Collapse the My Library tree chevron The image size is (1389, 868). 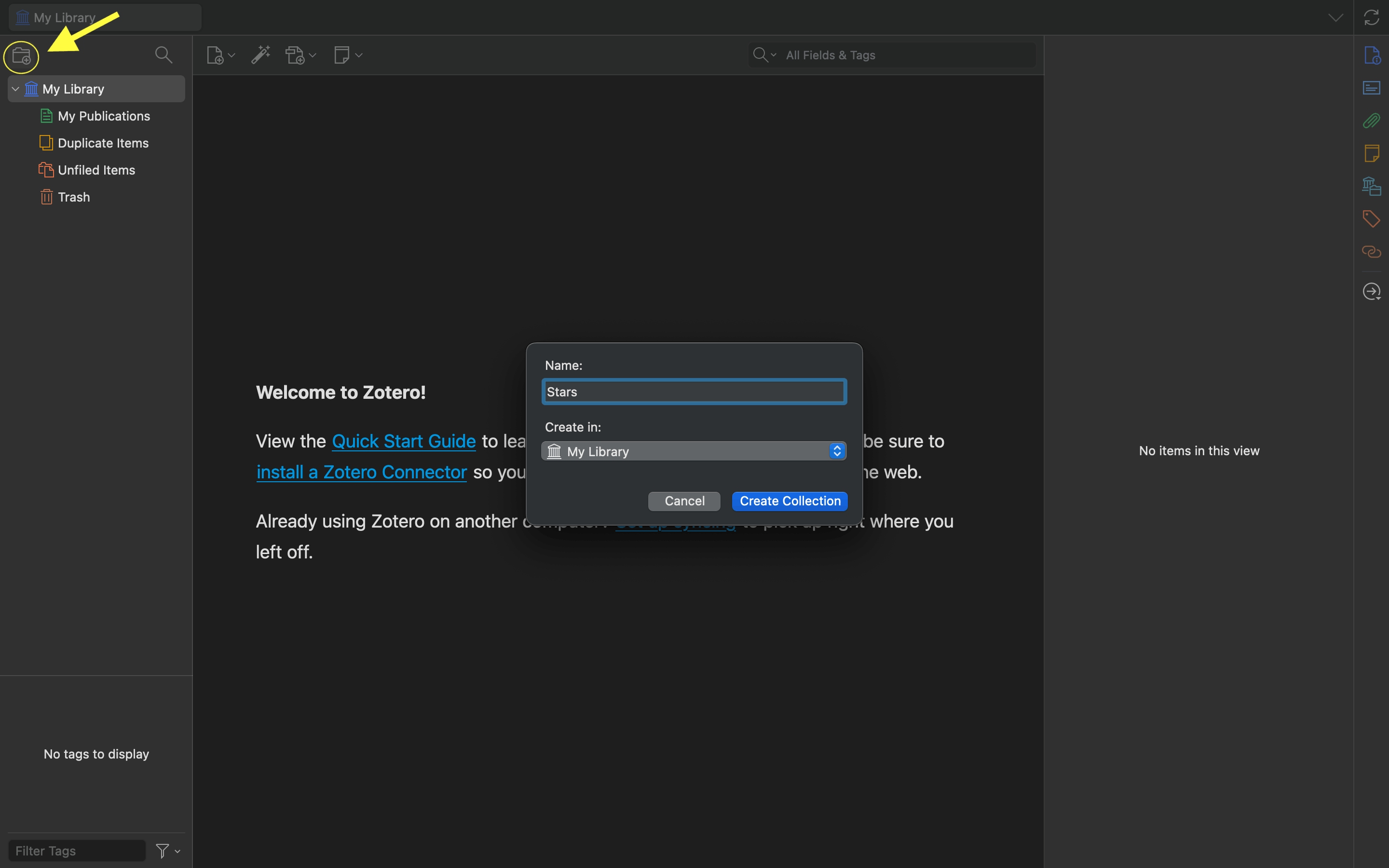point(15,89)
